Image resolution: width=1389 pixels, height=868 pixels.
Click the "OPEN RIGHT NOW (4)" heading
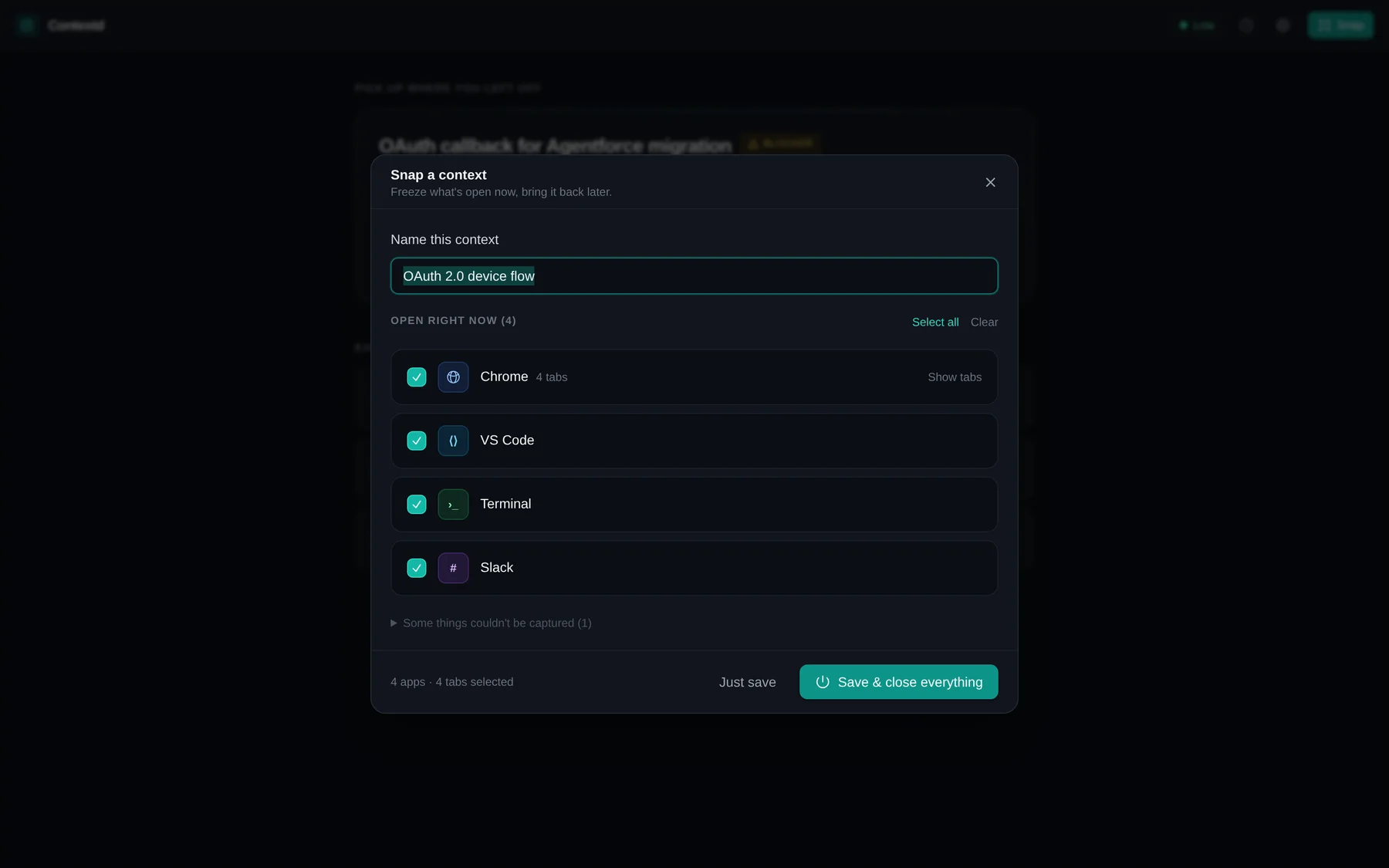pyautogui.click(x=453, y=320)
